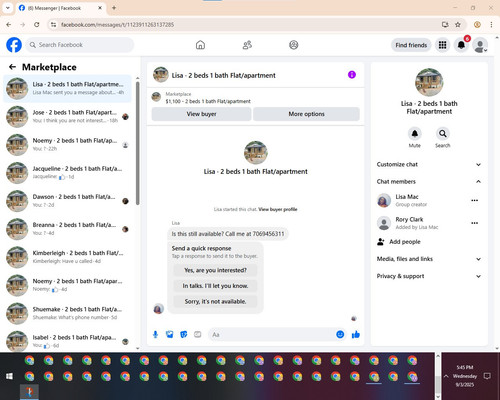Click Lisa Mac's avatar in Chat members

[x=384, y=200]
